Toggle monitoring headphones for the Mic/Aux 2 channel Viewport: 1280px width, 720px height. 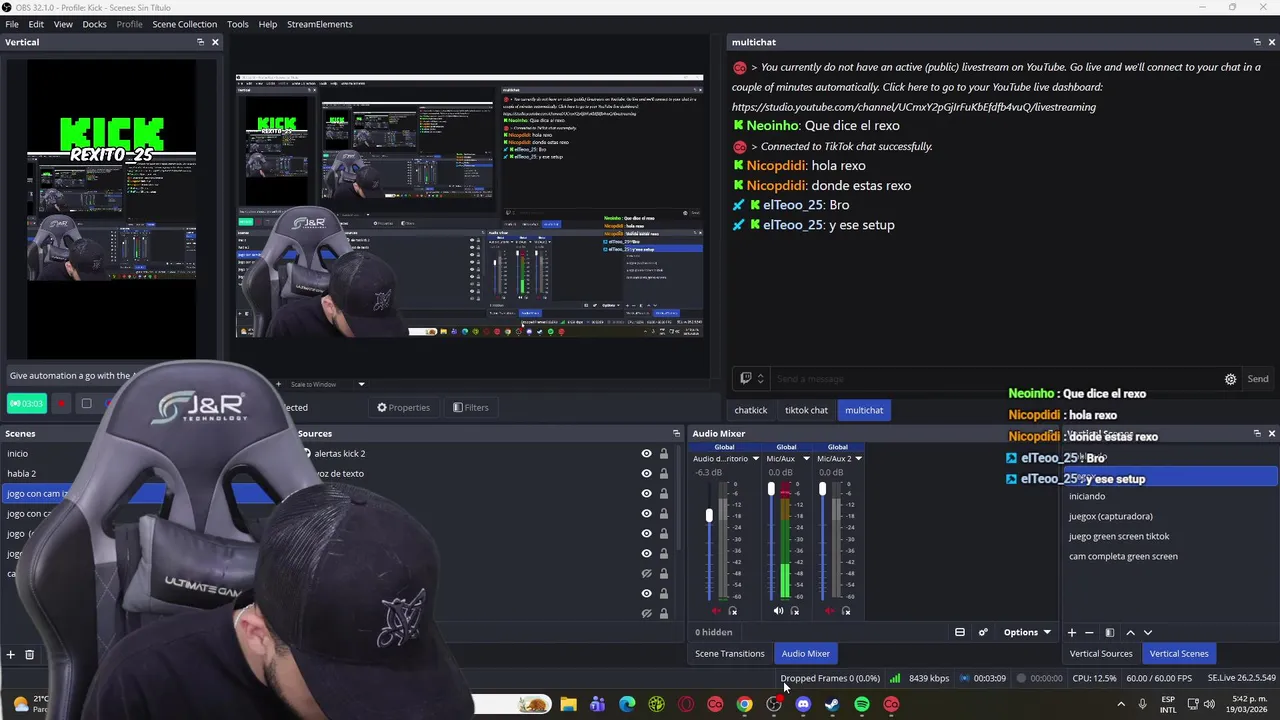click(846, 611)
